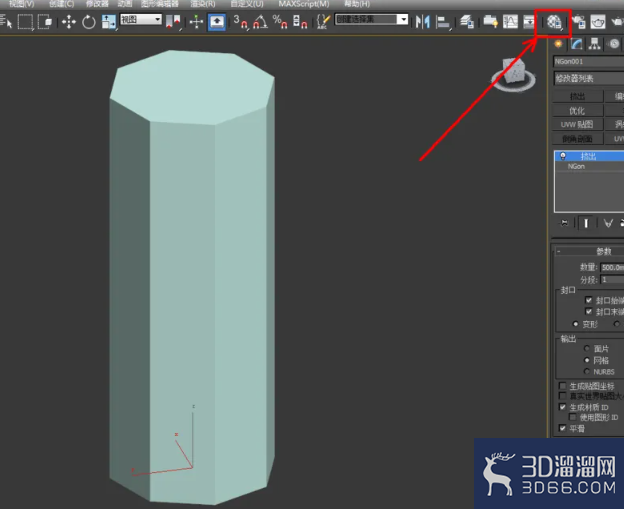The width and height of the screenshot is (624, 509).
Task: Open the 动画 menu
Action: coord(125,4)
